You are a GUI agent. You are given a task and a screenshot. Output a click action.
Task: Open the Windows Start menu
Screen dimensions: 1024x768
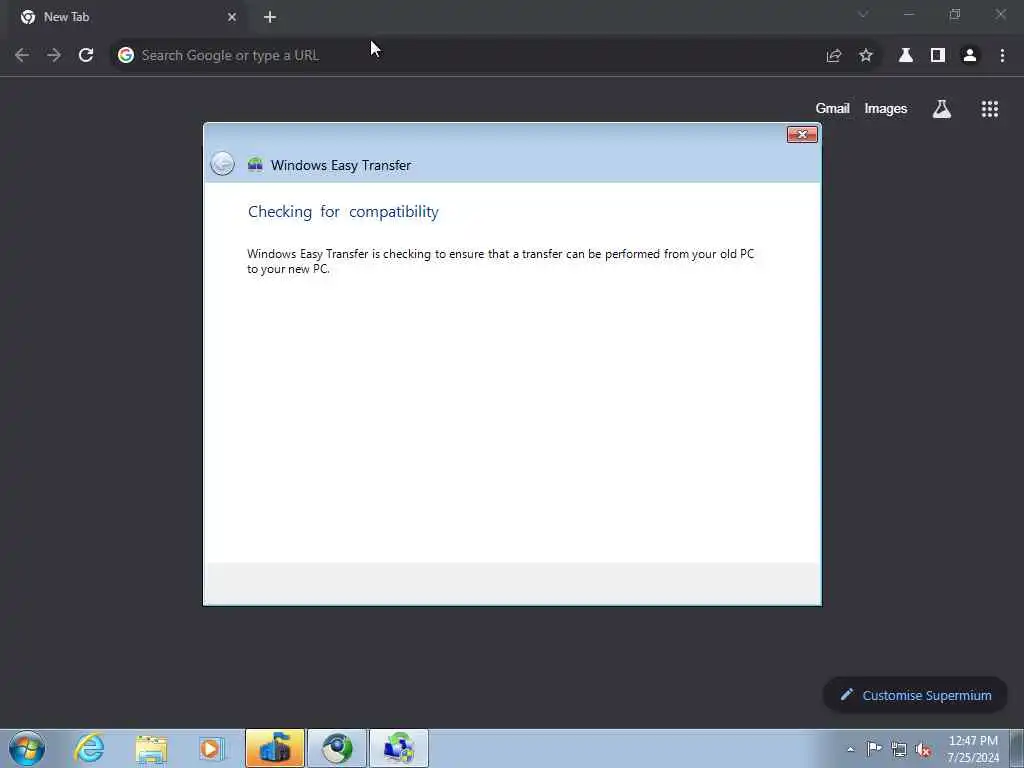(27, 748)
